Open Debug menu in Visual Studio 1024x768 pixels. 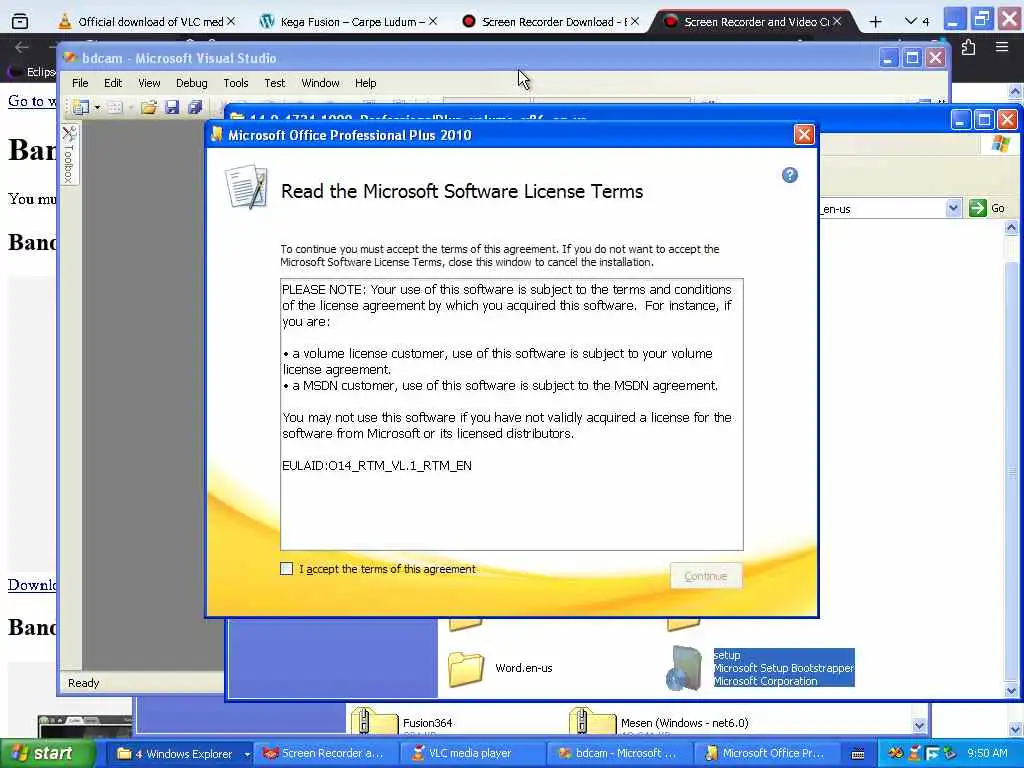tap(191, 83)
